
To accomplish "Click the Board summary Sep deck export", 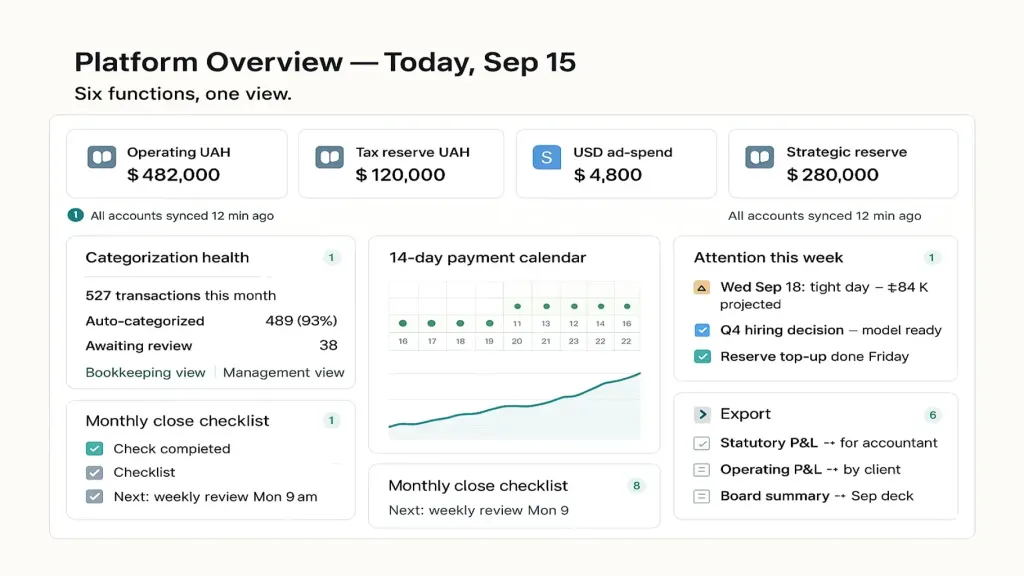I will pyautogui.click(x=816, y=496).
